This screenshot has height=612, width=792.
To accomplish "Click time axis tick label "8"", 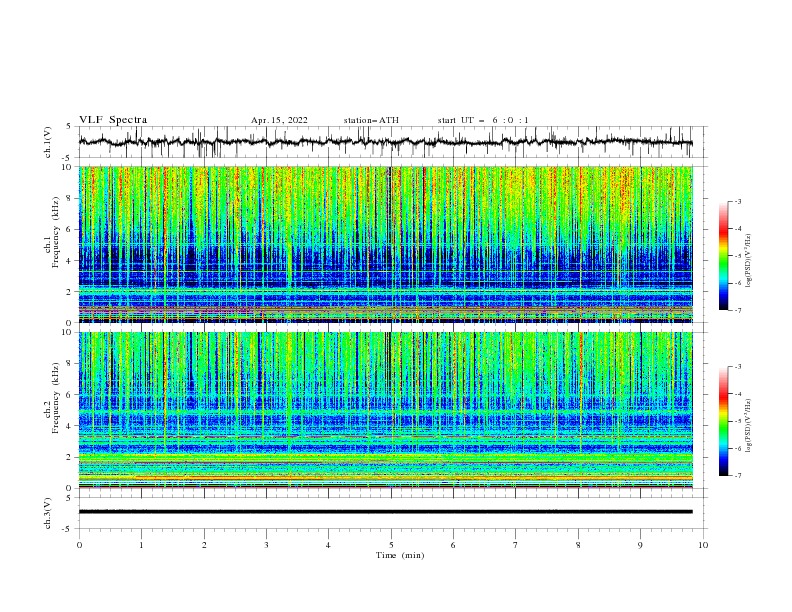I will point(578,545).
